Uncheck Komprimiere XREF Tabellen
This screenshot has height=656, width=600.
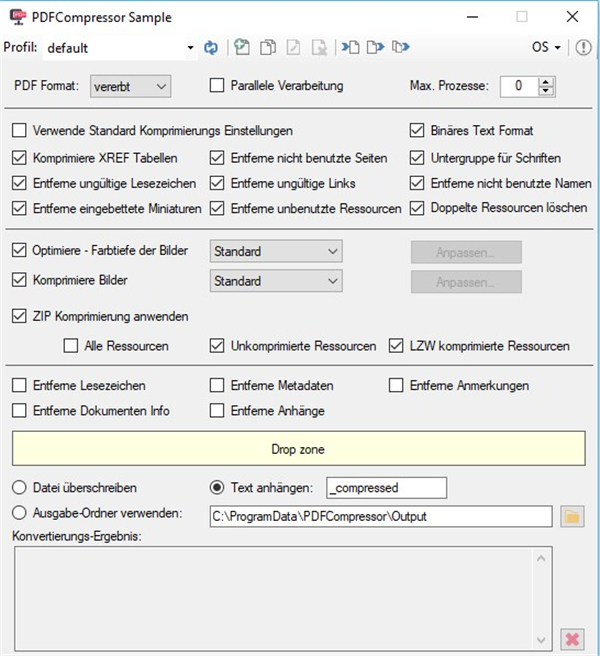pos(19,157)
